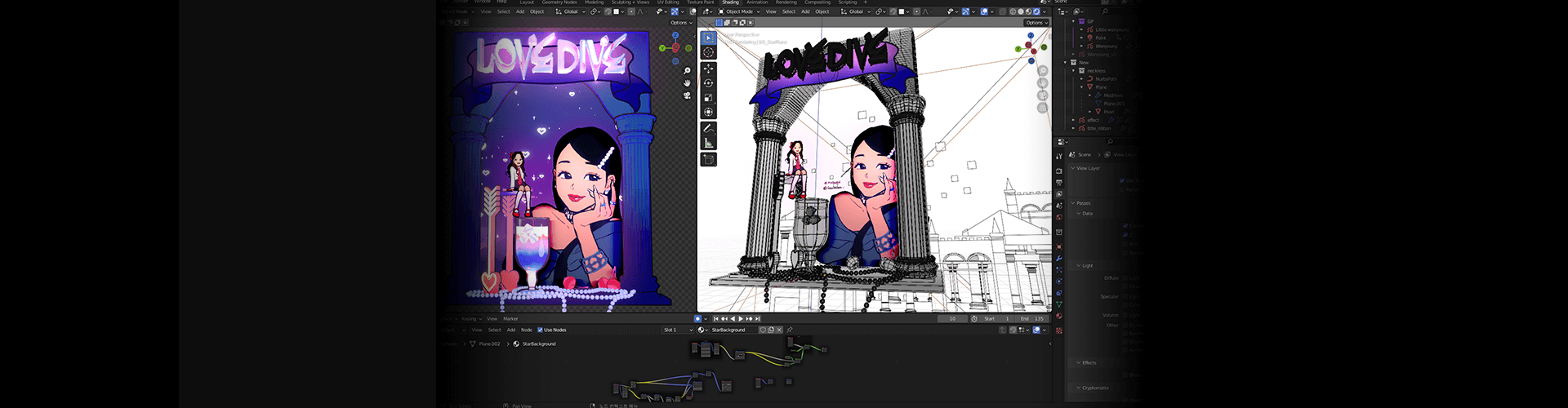The height and width of the screenshot is (408, 1568).
Task: Select the Scale tool
Action: [708, 98]
